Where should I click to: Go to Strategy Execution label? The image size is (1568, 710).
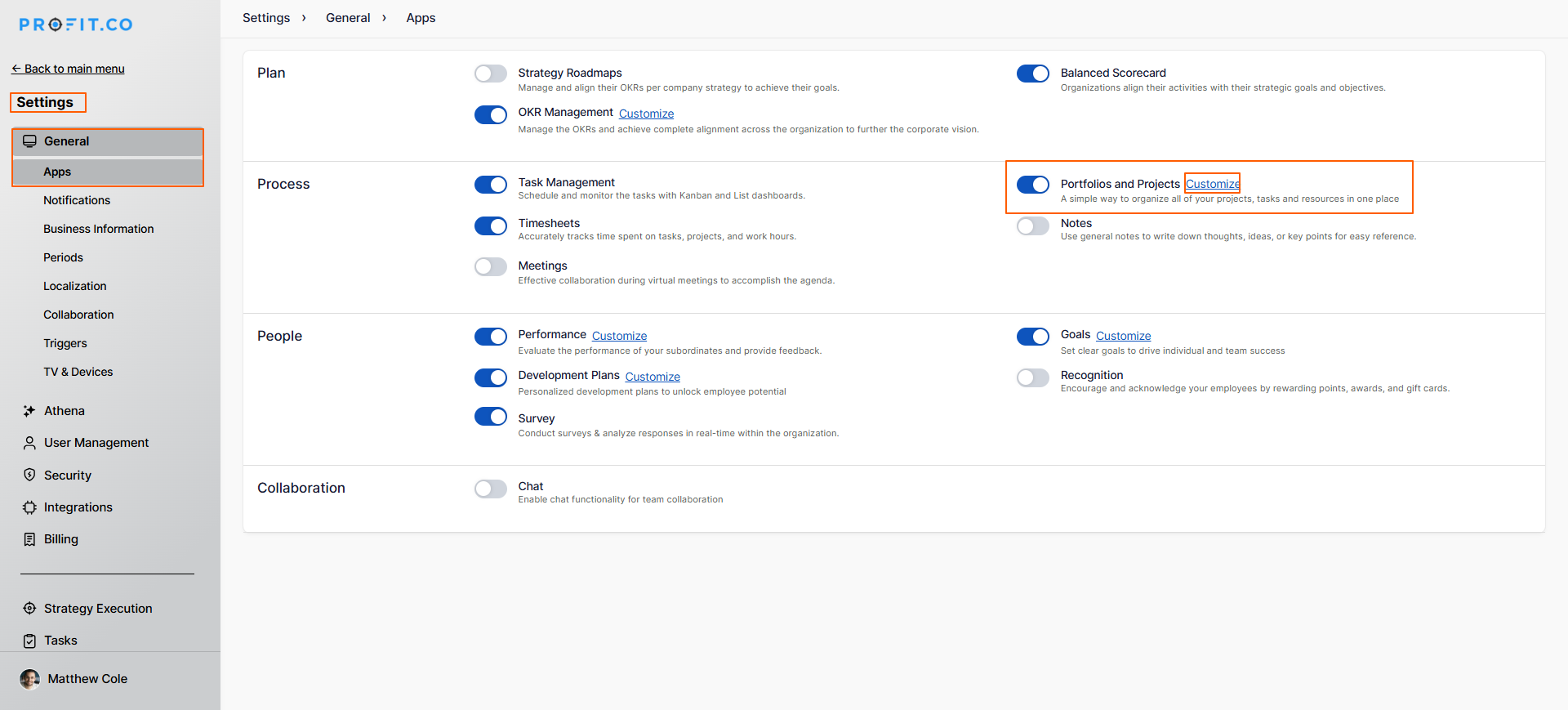[x=98, y=609]
